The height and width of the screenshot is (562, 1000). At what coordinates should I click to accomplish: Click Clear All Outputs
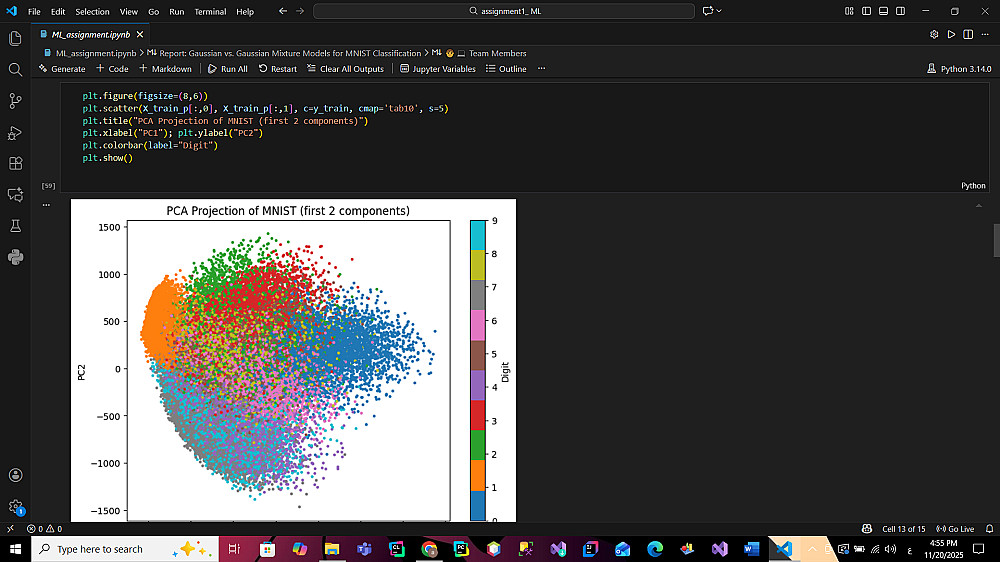(345, 69)
